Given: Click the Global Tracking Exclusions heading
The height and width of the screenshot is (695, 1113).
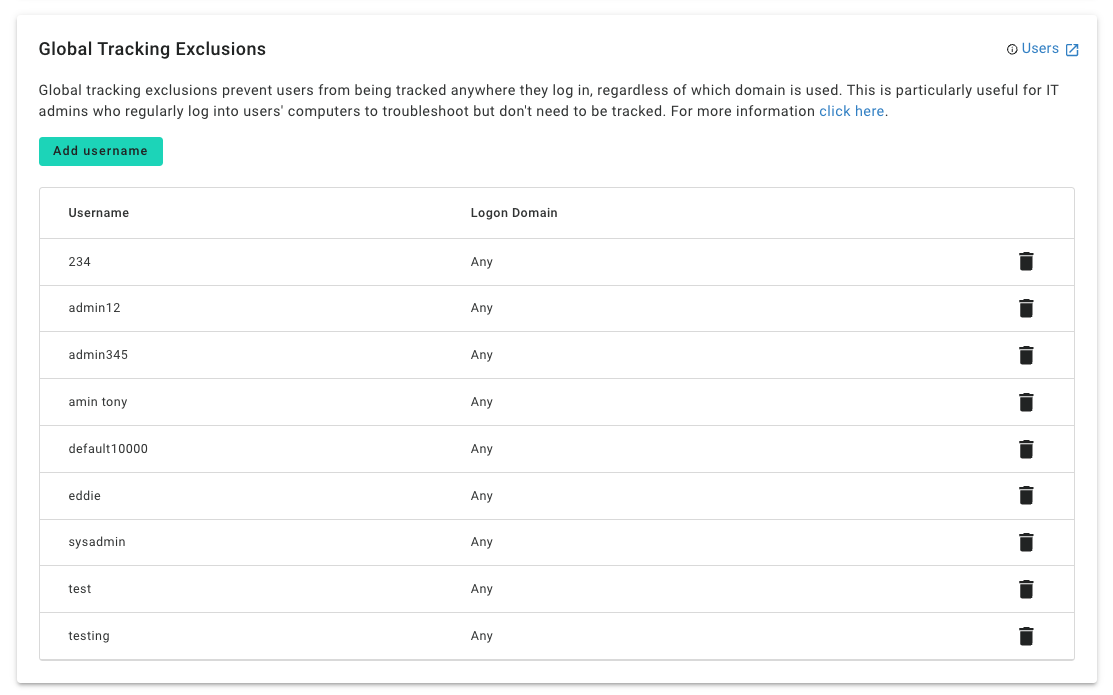Looking at the screenshot, I should (152, 49).
